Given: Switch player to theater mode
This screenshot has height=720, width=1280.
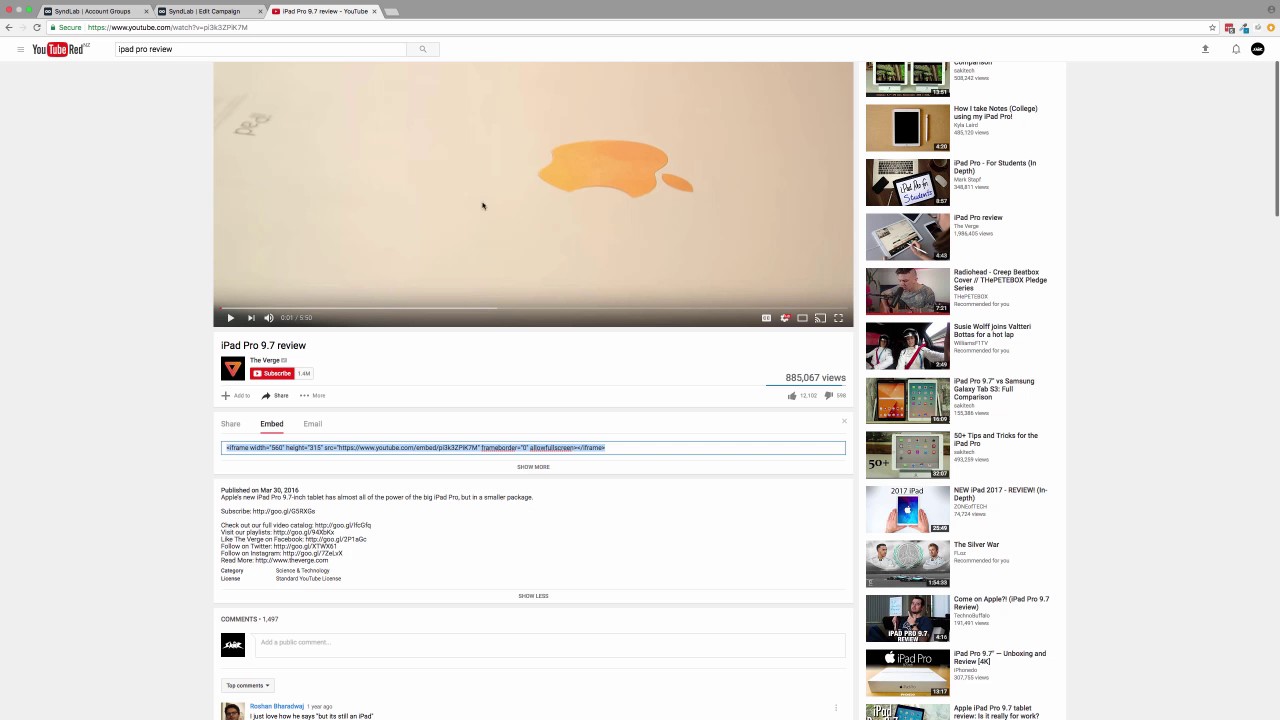Looking at the screenshot, I should [x=802, y=318].
